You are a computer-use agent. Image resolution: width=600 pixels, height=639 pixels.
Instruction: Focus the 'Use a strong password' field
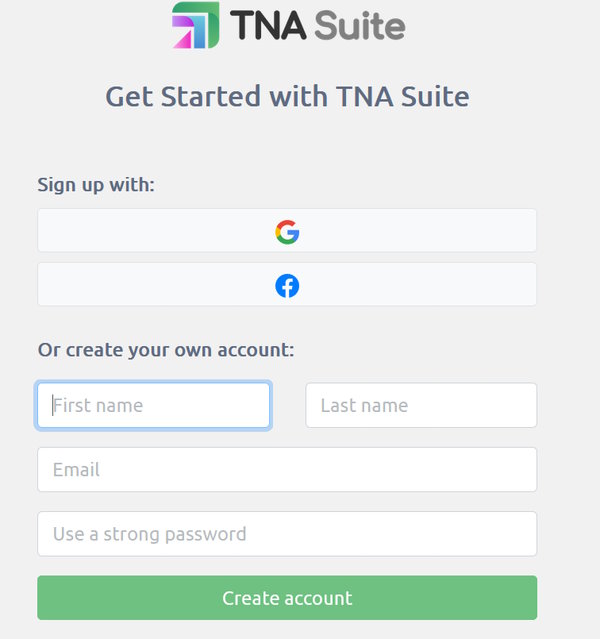(287, 534)
